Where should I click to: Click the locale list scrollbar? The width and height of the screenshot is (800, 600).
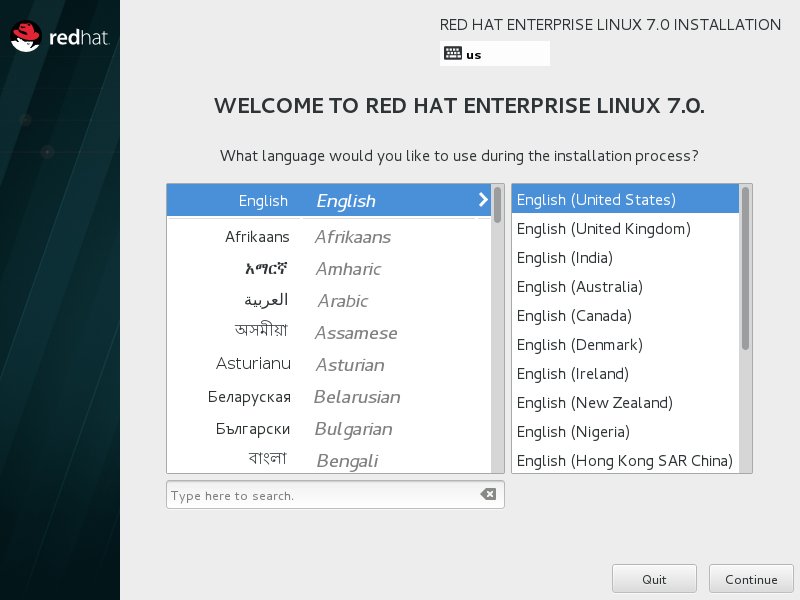(x=745, y=268)
